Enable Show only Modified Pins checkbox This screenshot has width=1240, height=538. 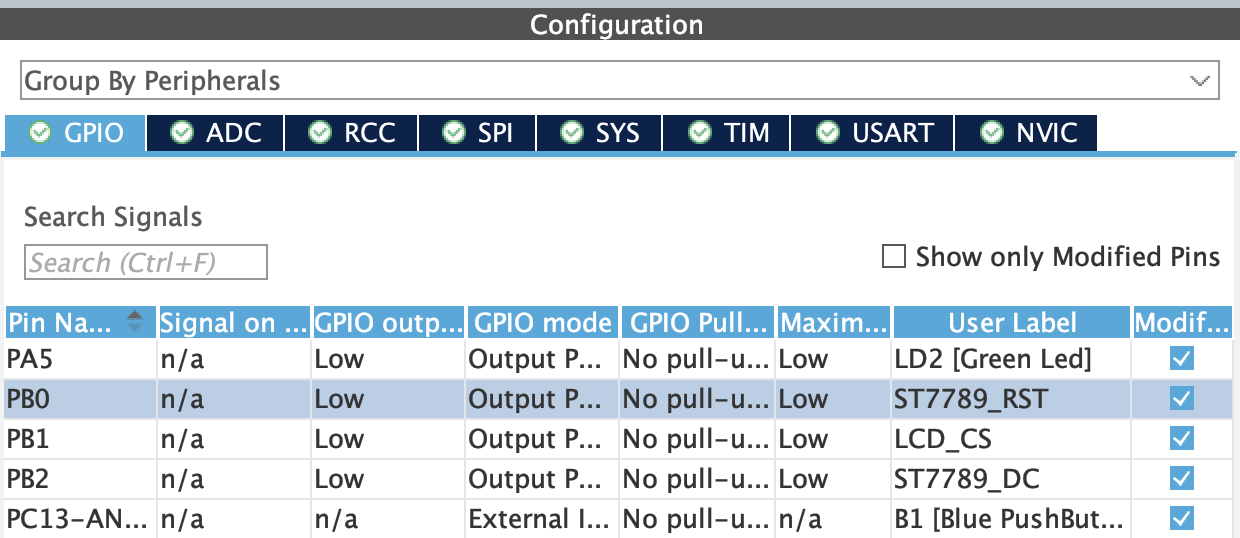tap(893, 257)
